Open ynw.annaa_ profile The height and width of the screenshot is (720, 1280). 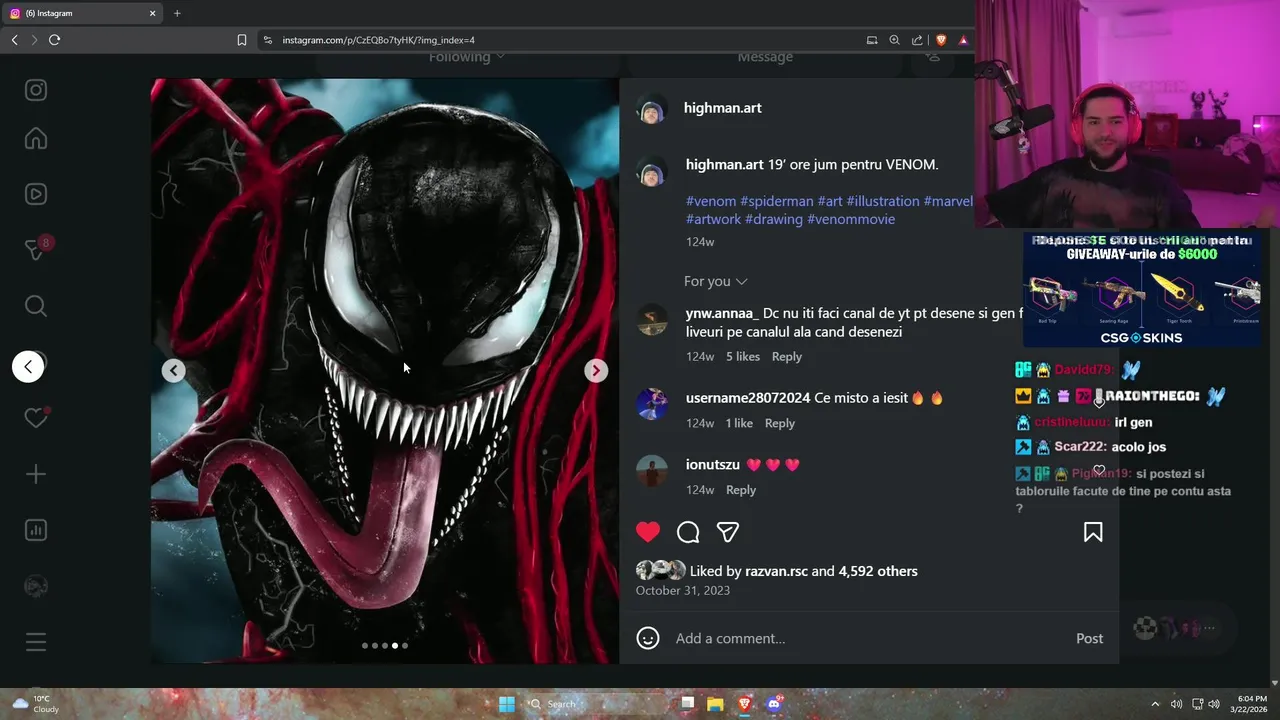[722, 313]
